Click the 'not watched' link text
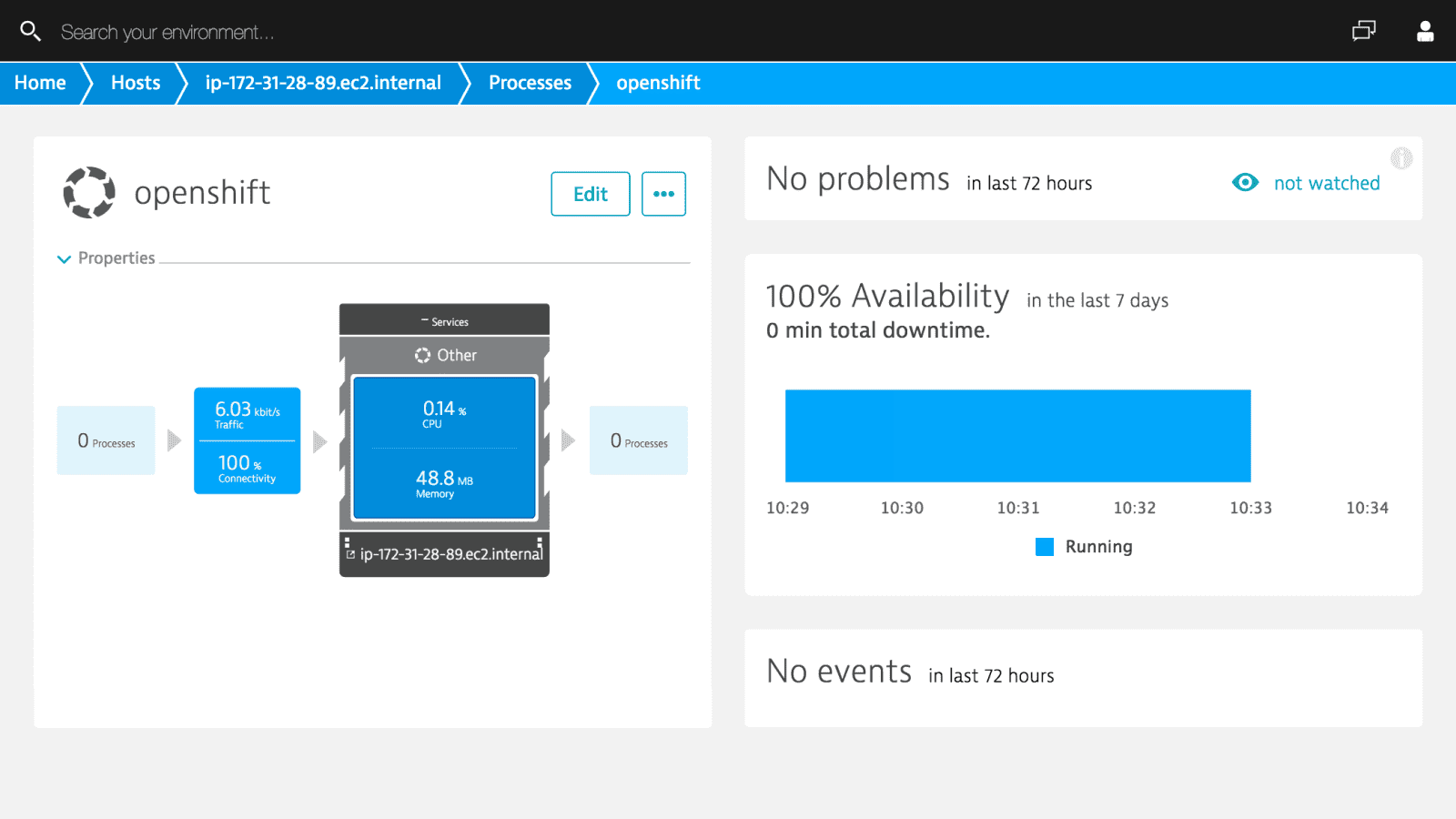1456x819 pixels. [1327, 183]
